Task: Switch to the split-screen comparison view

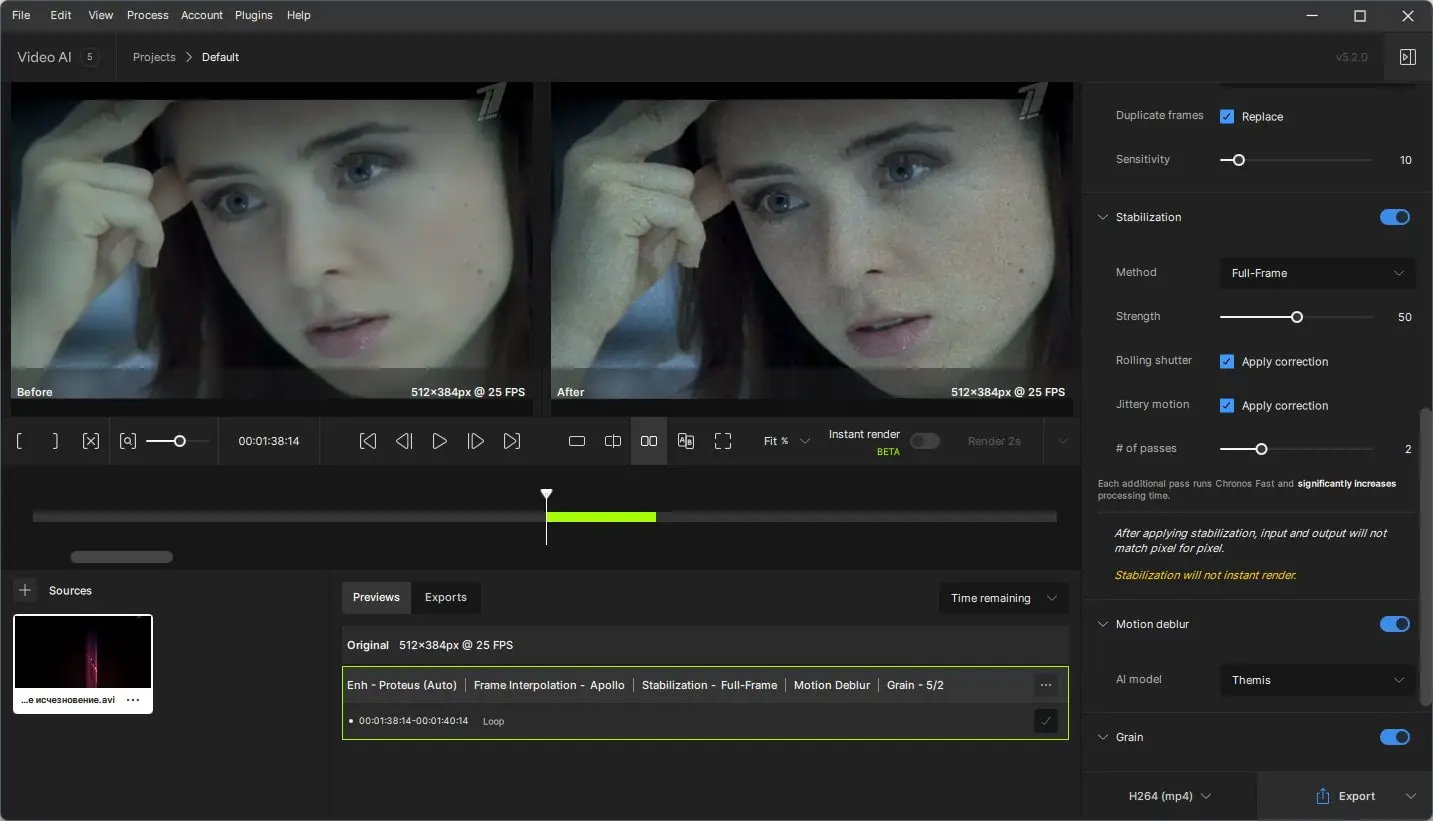Action: tap(612, 440)
